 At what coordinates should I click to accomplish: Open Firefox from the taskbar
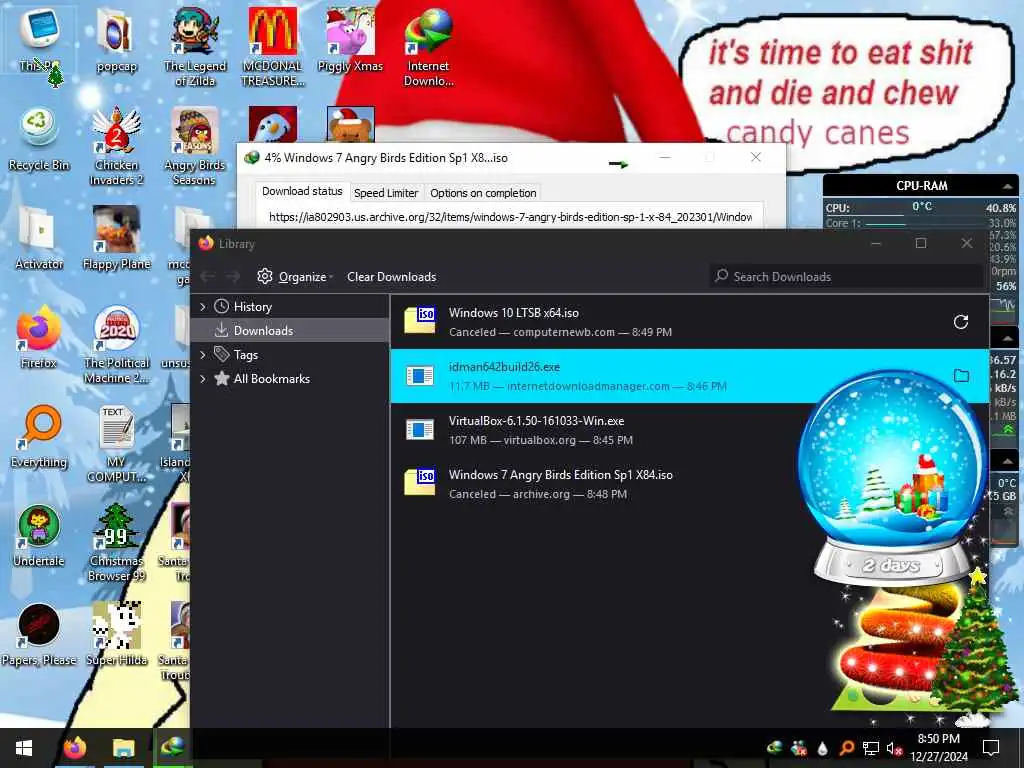click(x=74, y=748)
